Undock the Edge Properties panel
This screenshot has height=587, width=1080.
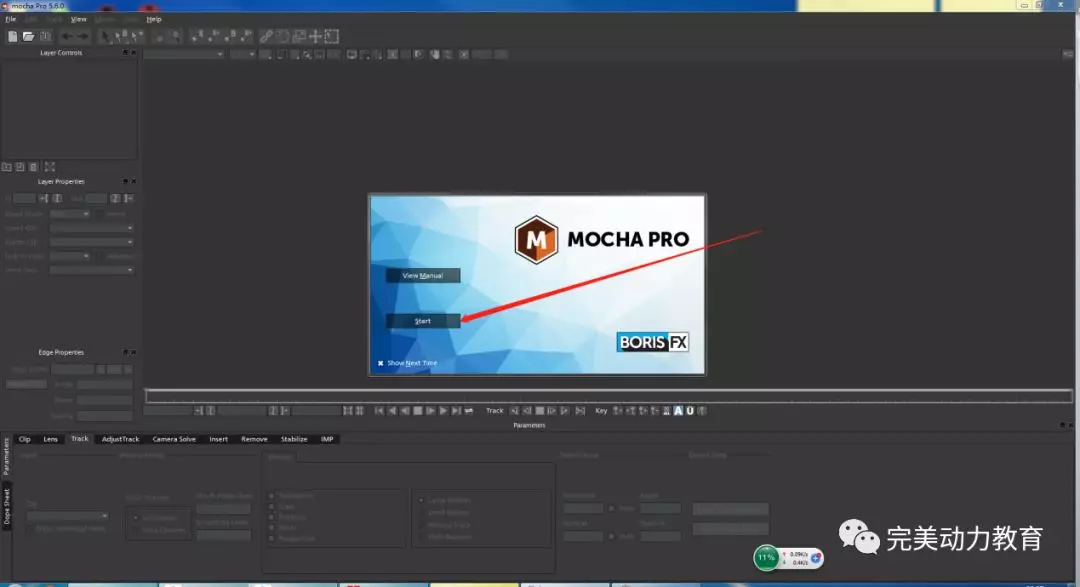(x=125, y=352)
